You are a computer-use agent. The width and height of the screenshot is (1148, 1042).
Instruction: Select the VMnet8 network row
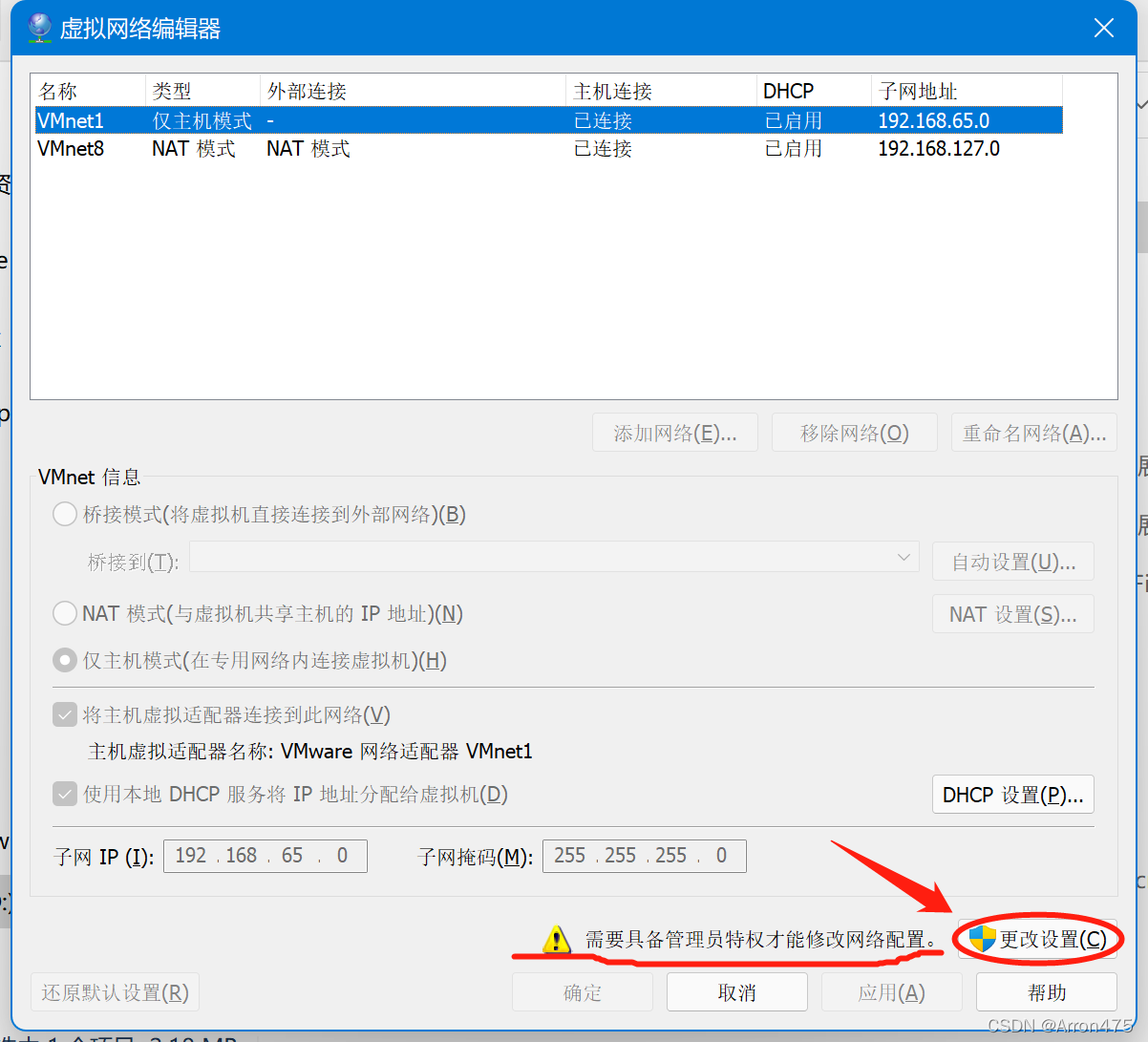tap(548, 149)
